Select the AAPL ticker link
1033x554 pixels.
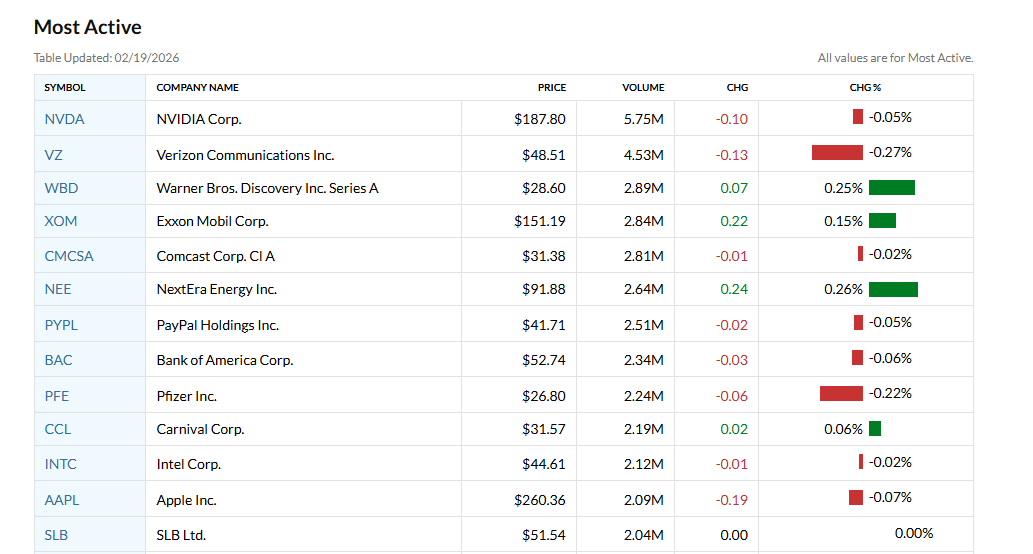[61, 500]
